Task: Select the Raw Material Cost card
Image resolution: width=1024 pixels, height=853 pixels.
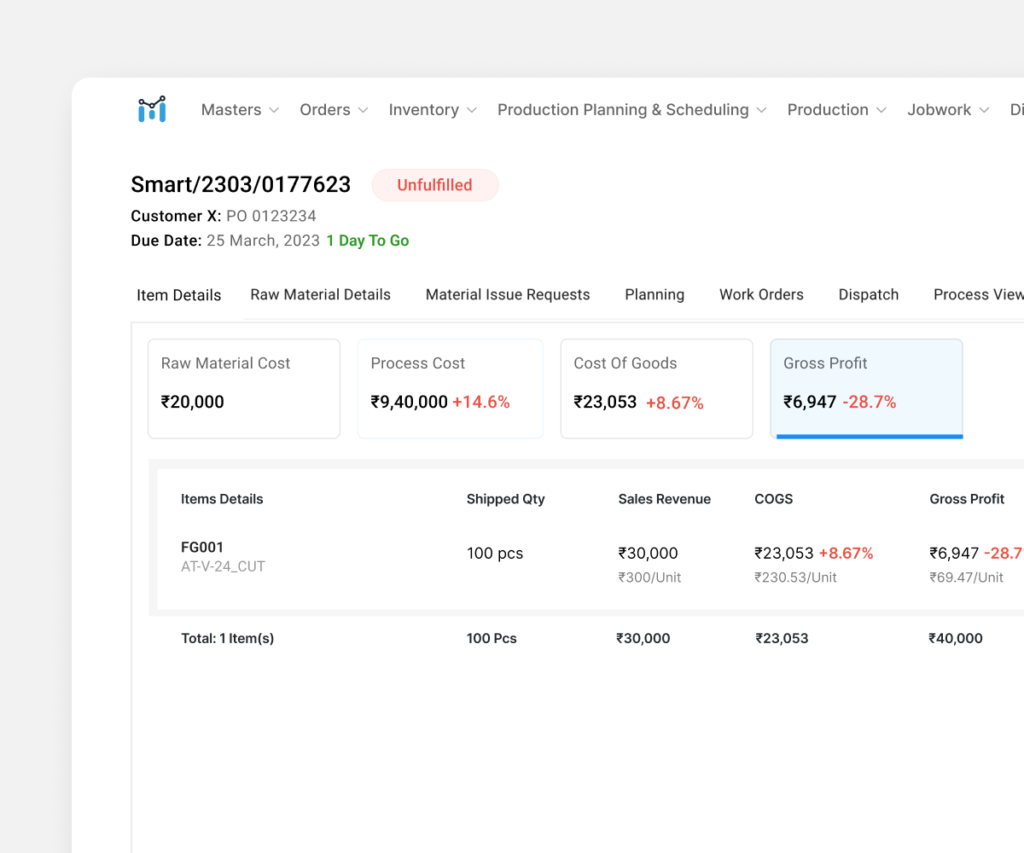Action: [244, 389]
